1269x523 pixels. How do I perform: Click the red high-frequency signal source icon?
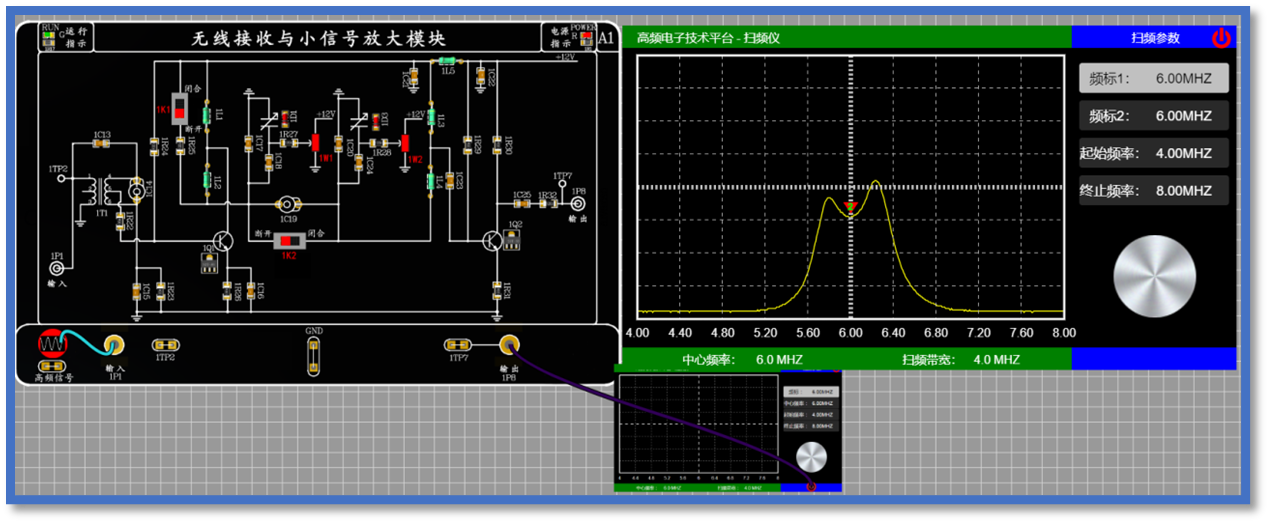pyautogui.click(x=51, y=345)
